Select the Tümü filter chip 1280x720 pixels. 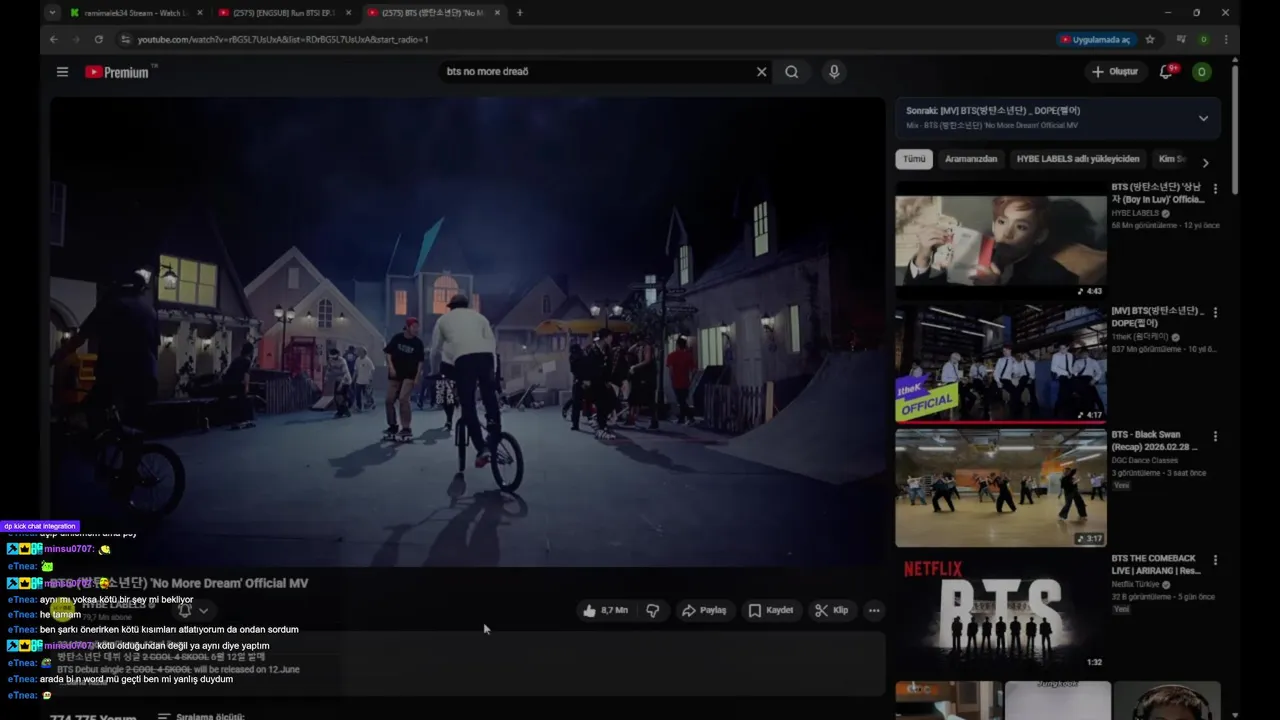click(914, 159)
